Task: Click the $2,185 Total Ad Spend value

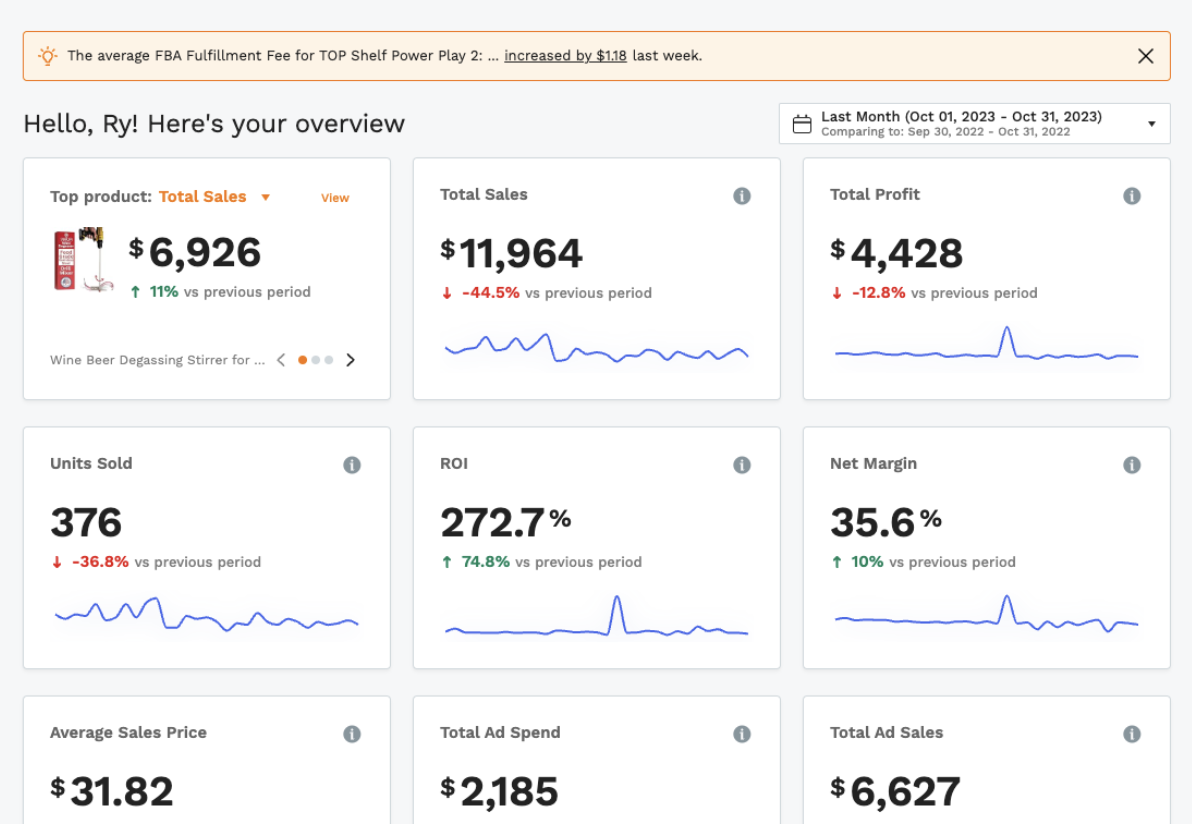Action: (499, 791)
